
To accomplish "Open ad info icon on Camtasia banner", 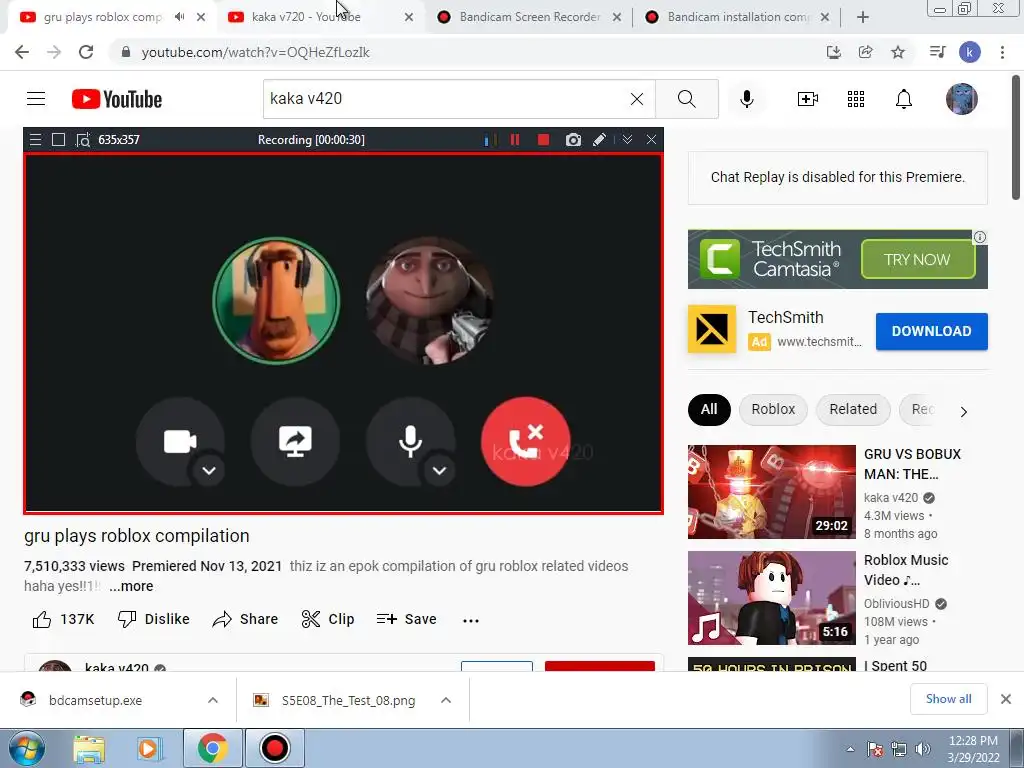I will click(980, 237).
